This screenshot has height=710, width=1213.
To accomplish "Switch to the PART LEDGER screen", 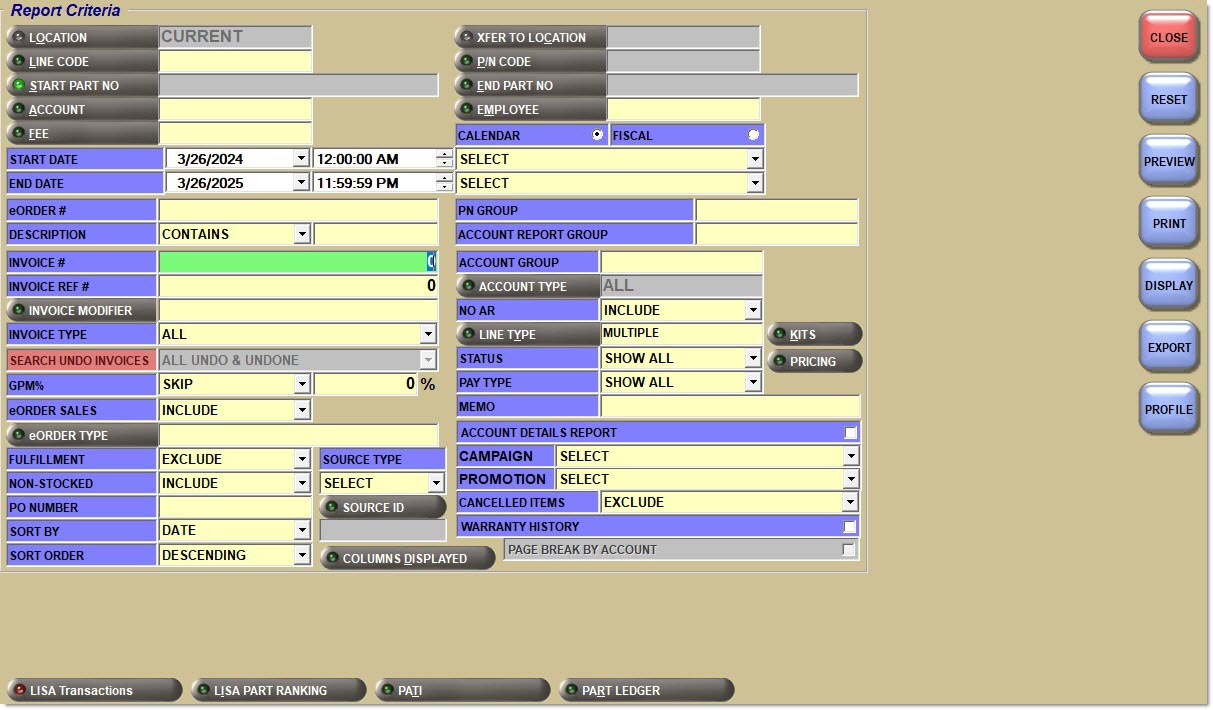I will click(x=646, y=690).
